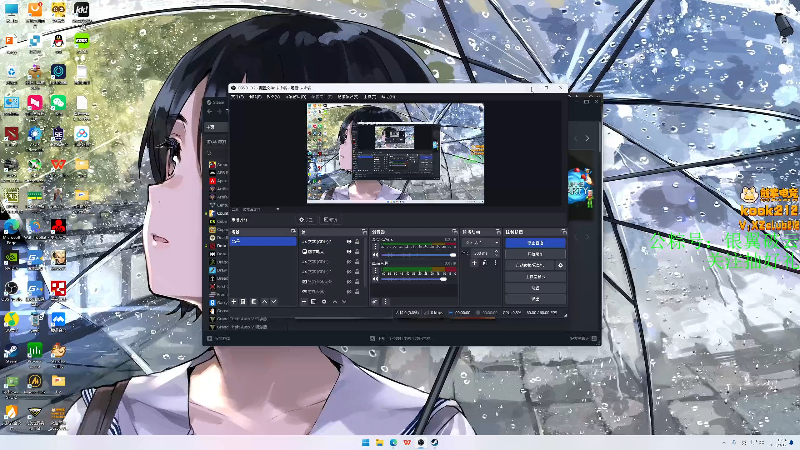Viewport: 800px width, 450px height.
Task: Open the WeChat desktop icon
Action: 58,103
